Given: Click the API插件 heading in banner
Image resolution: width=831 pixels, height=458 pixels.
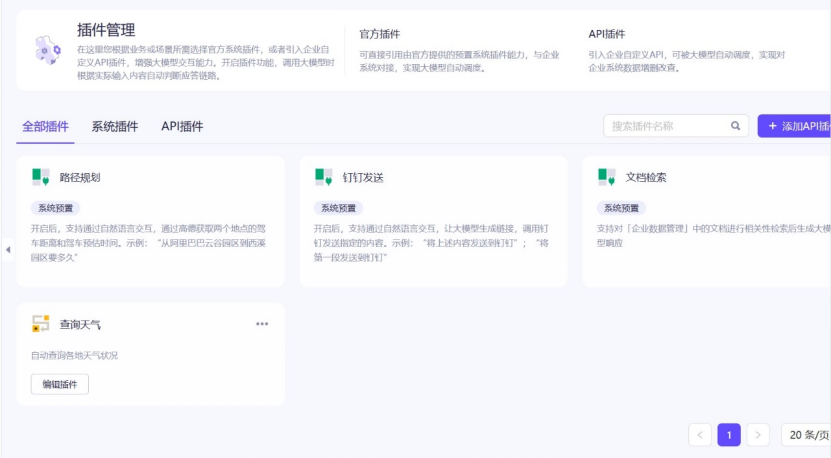Looking at the screenshot, I should click(607, 34).
